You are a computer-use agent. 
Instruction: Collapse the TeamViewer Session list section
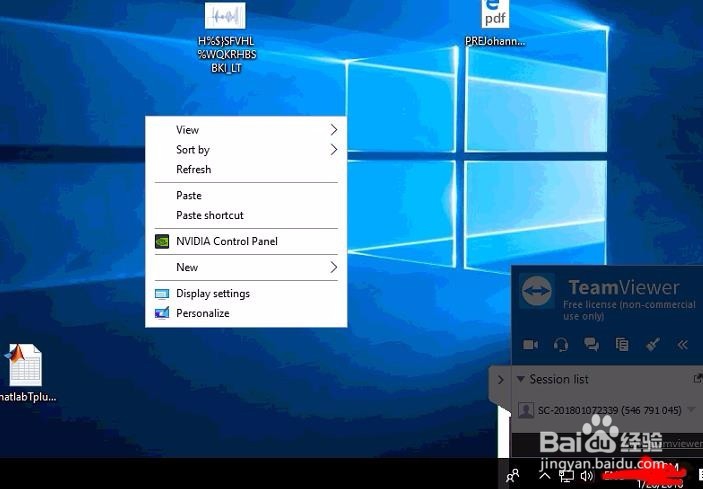[521, 379]
